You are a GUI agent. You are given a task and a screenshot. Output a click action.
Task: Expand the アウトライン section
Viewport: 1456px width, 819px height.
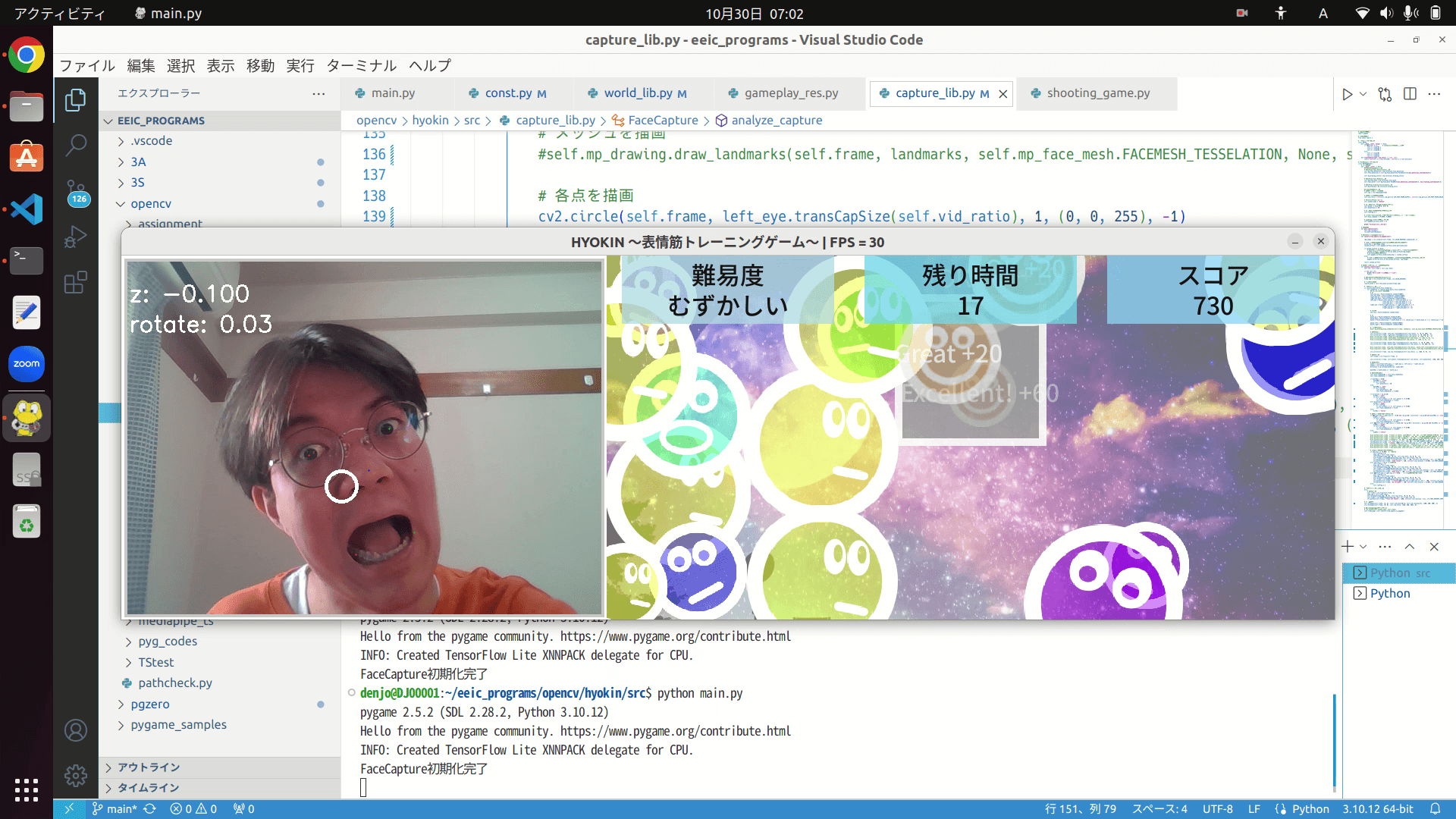point(149,767)
